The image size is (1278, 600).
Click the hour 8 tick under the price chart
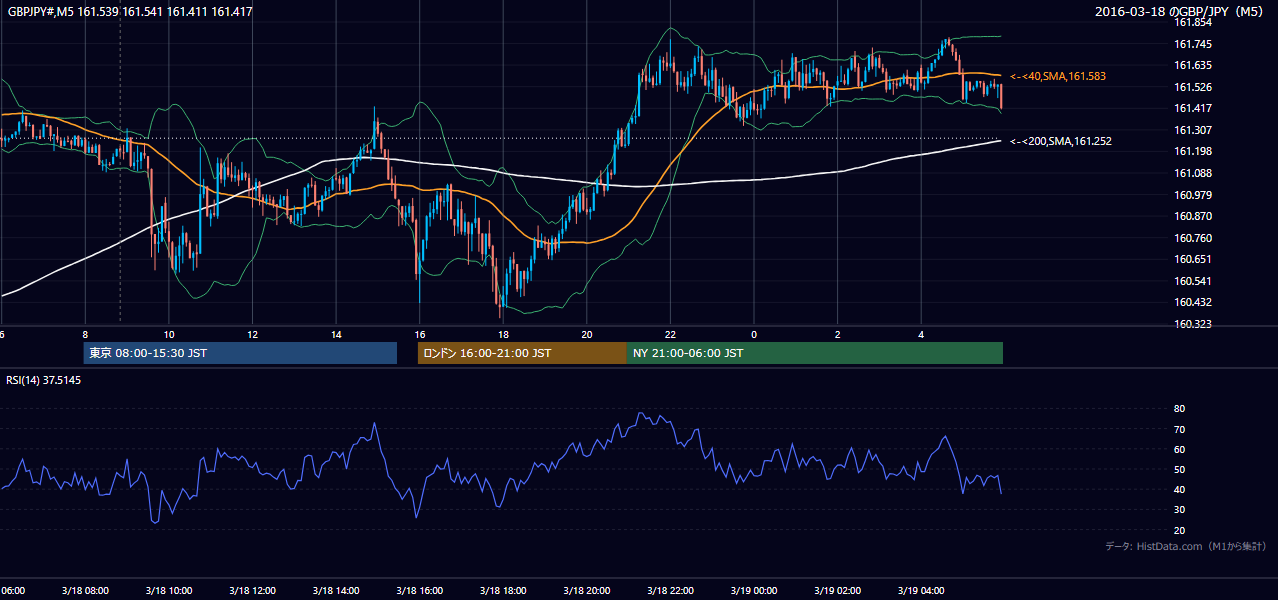(85, 335)
